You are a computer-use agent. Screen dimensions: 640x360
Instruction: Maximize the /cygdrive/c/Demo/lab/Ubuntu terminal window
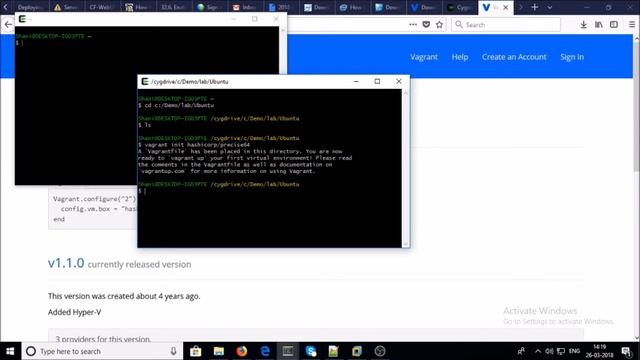377,81
